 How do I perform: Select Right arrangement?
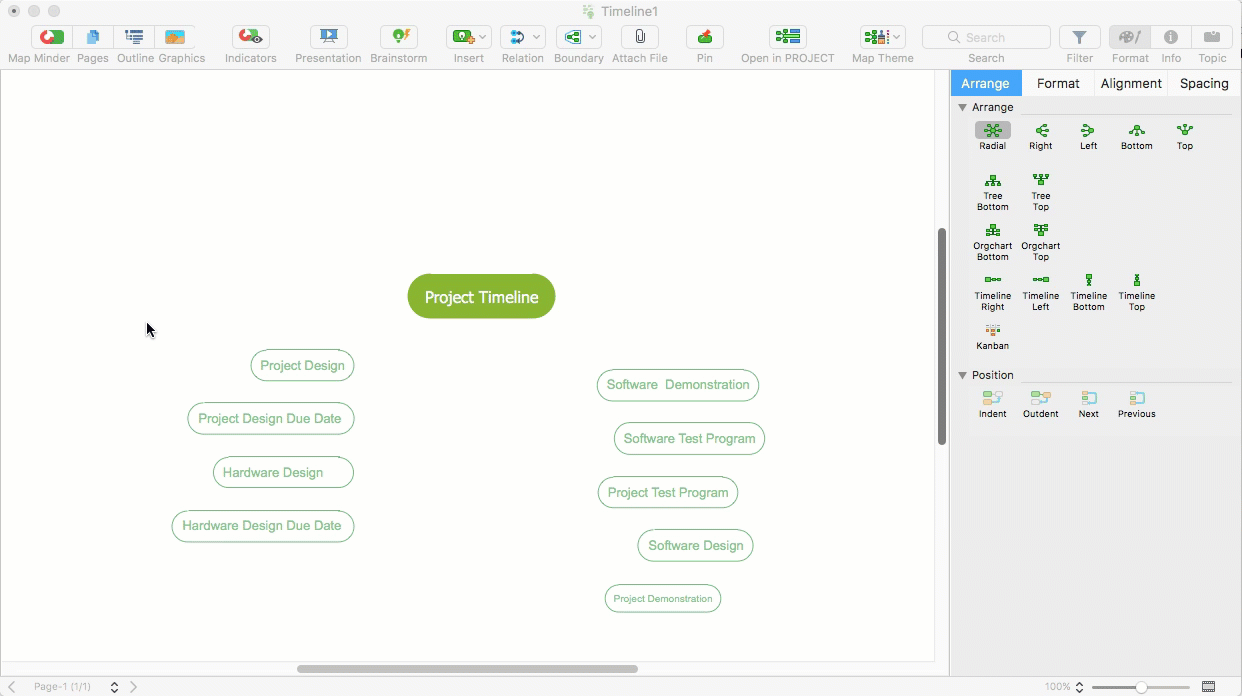[x=1041, y=136]
